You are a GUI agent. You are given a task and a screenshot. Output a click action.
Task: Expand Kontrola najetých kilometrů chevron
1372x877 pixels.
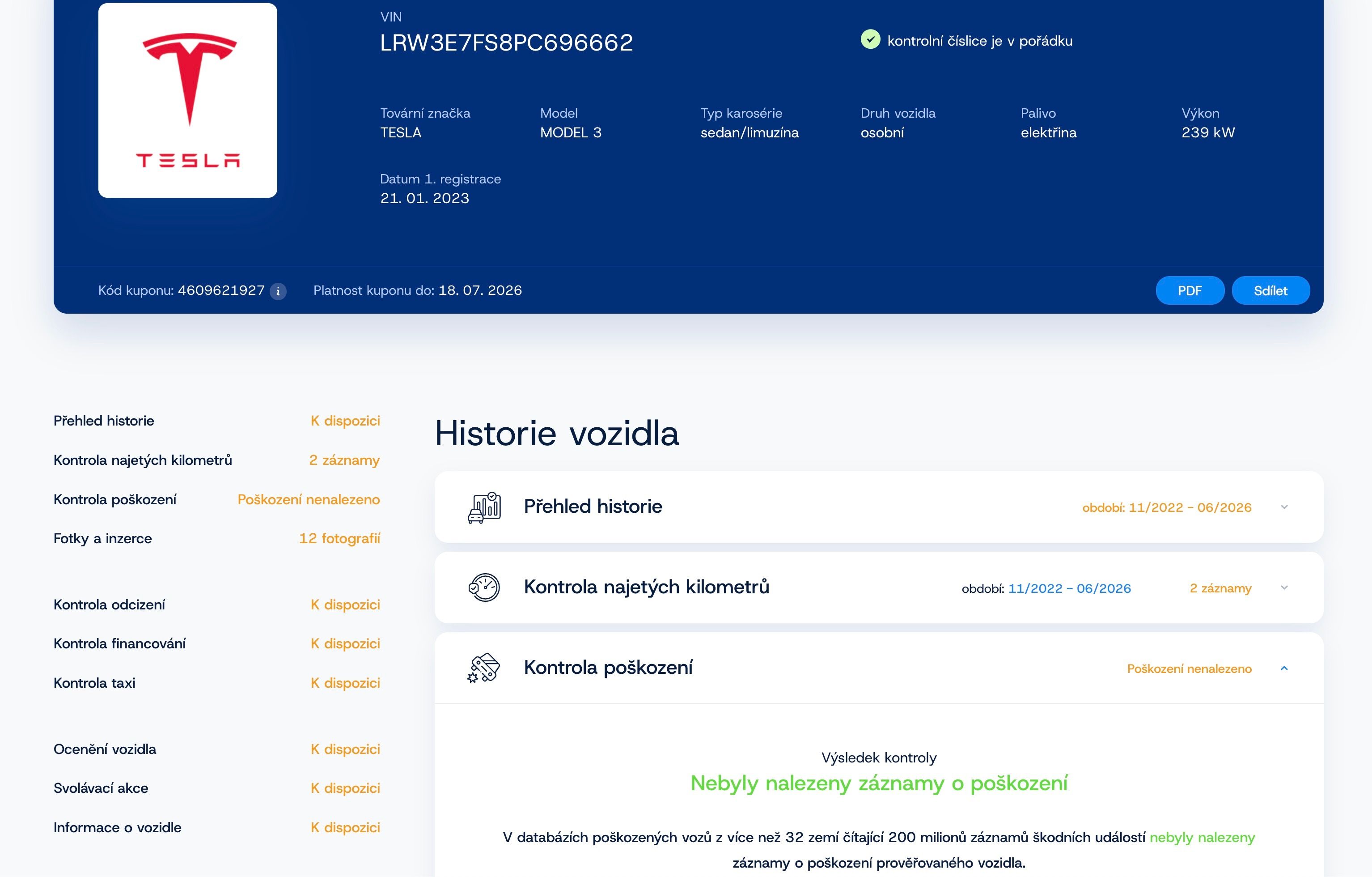[1284, 588]
